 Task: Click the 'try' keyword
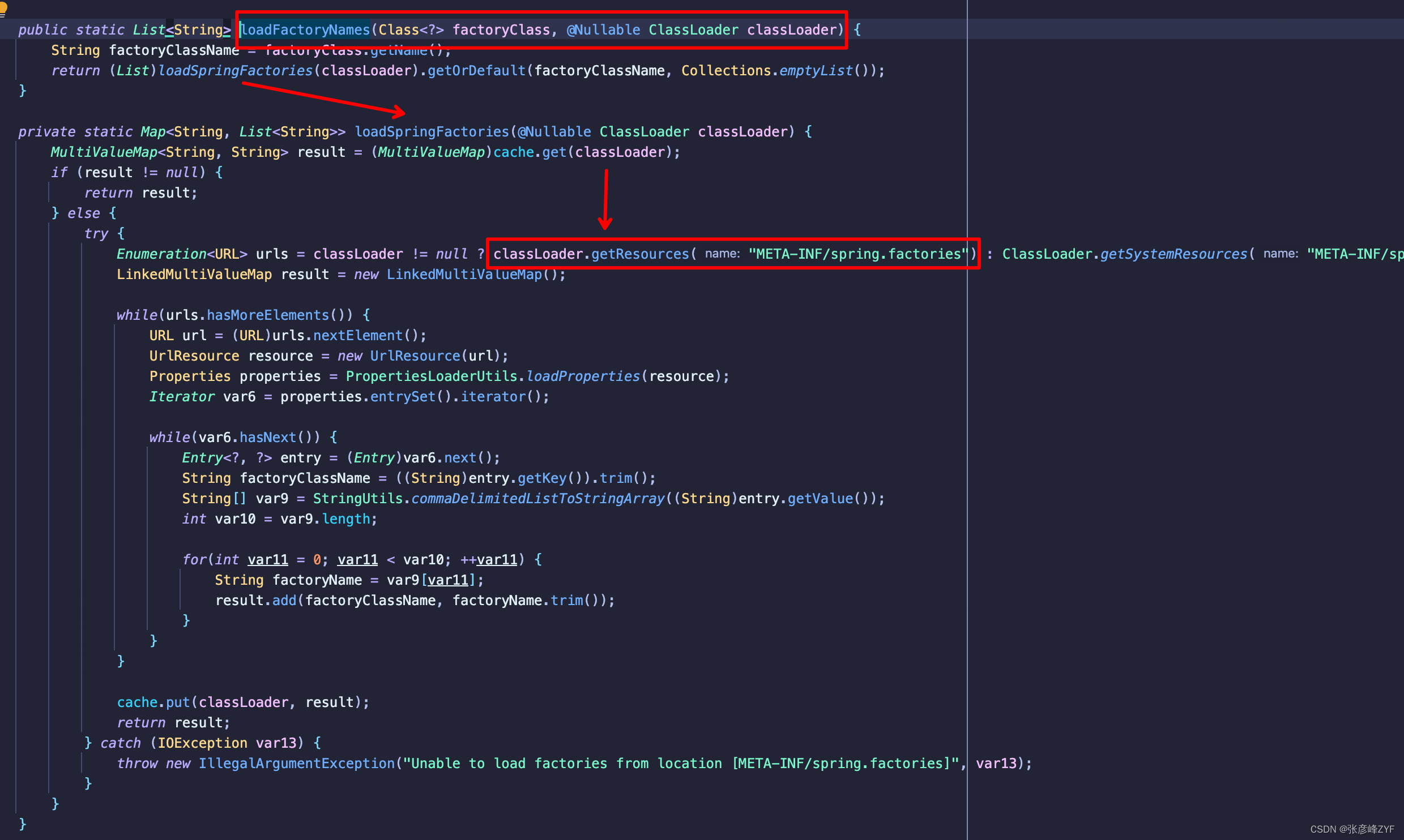click(96, 233)
